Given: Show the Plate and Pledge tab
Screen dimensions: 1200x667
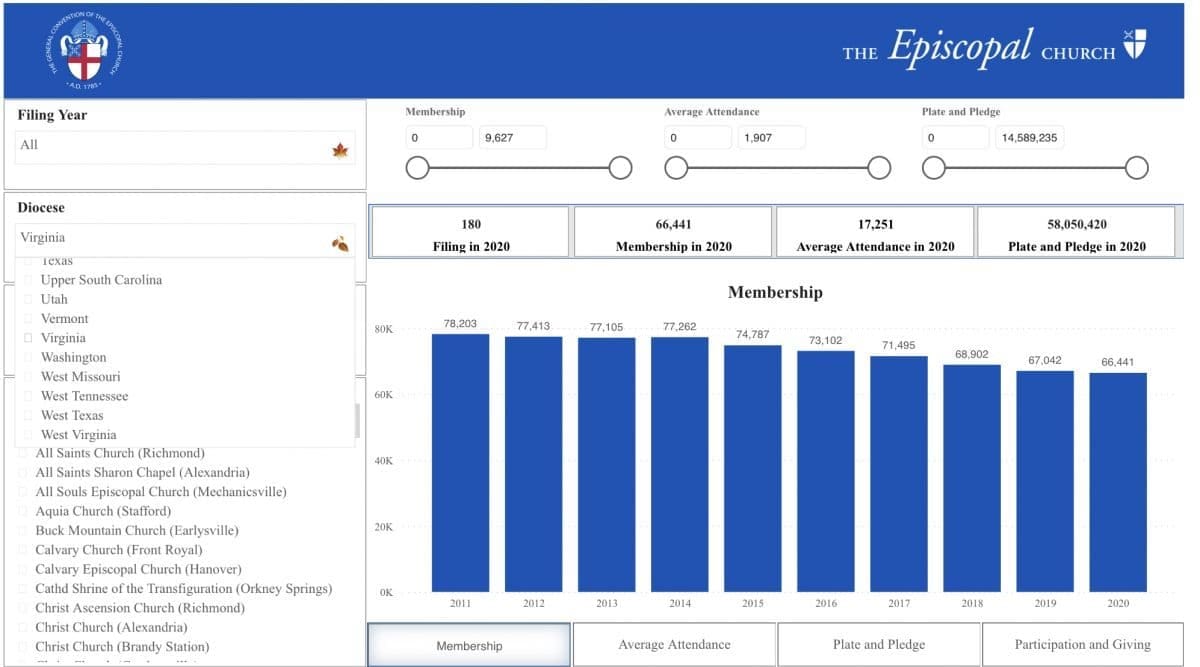Looking at the screenshot, I should (879, 645).
